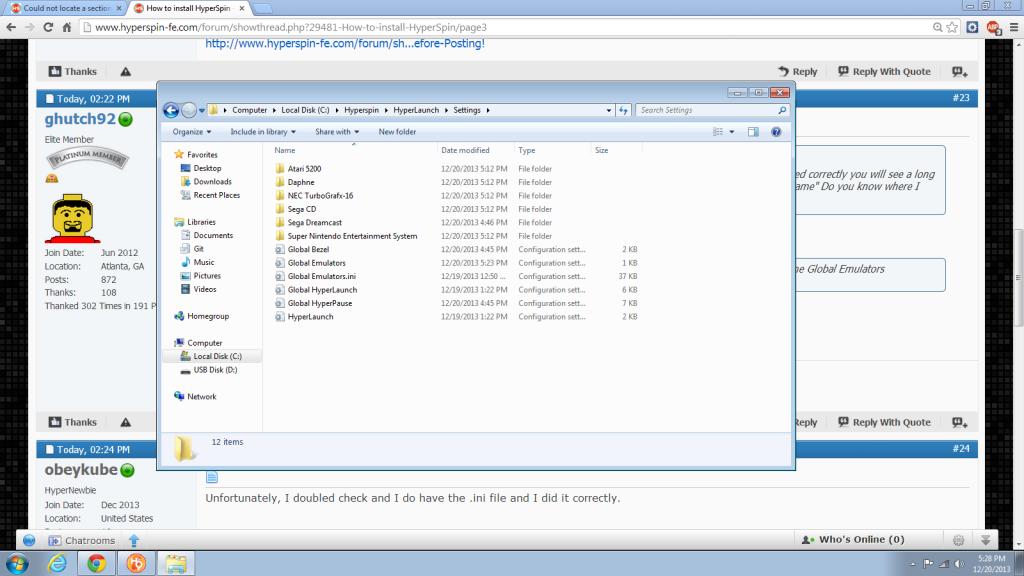Click New folder button in Explorer
Image resolution: width=1024 pixels, height=576 pixels.
[x=397, y=132]
